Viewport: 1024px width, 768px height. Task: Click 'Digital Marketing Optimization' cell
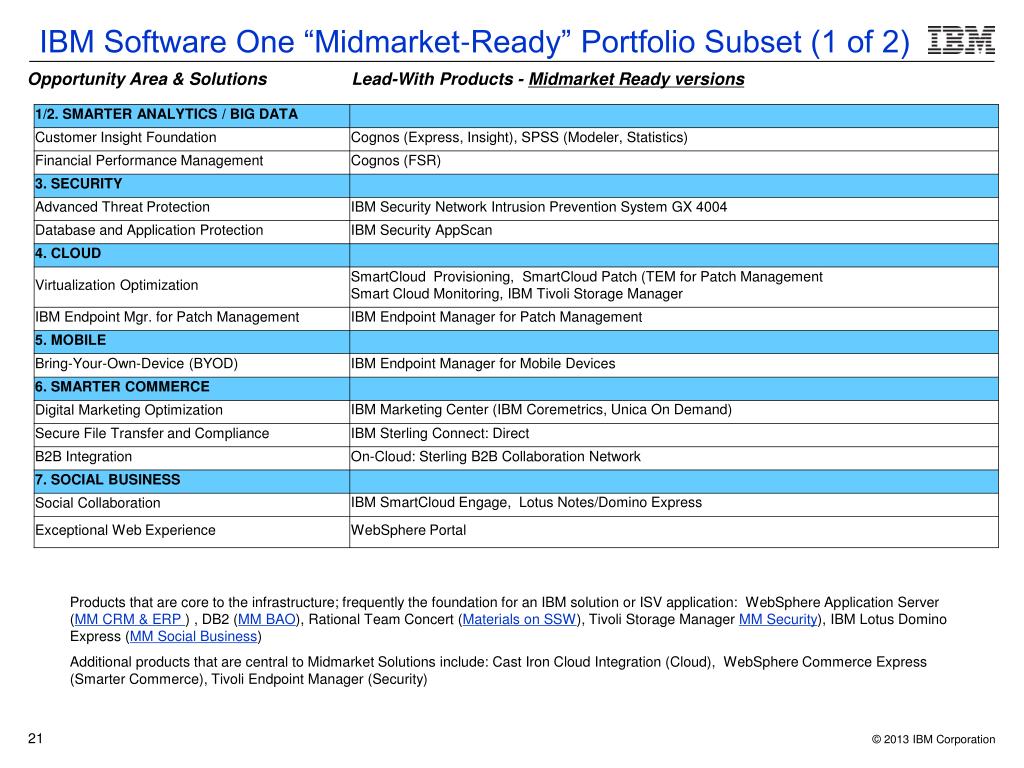point(191,411)
